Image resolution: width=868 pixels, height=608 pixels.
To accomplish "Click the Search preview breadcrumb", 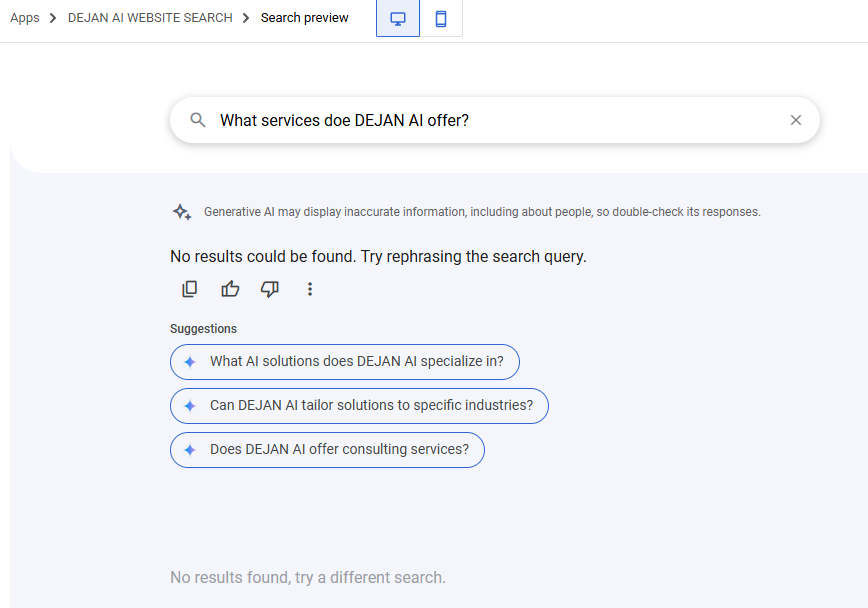I will pos(305,18).
